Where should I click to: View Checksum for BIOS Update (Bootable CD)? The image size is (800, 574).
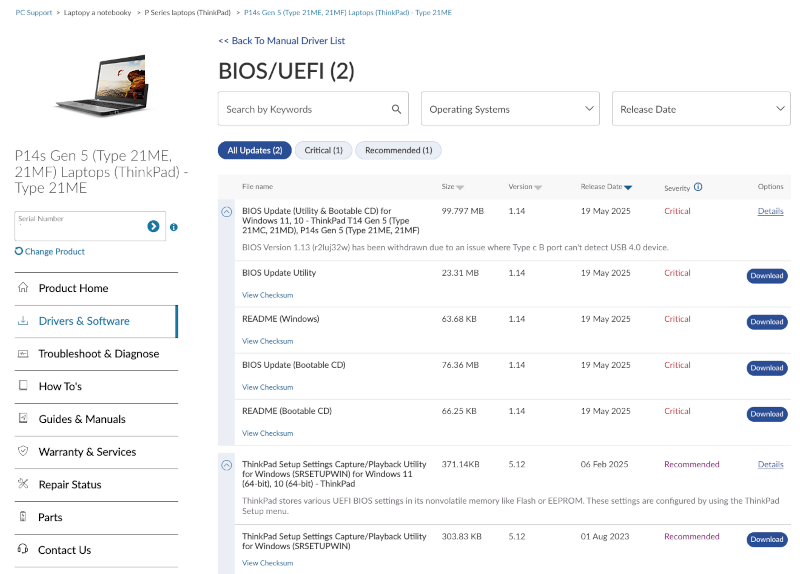click(267, 387)
